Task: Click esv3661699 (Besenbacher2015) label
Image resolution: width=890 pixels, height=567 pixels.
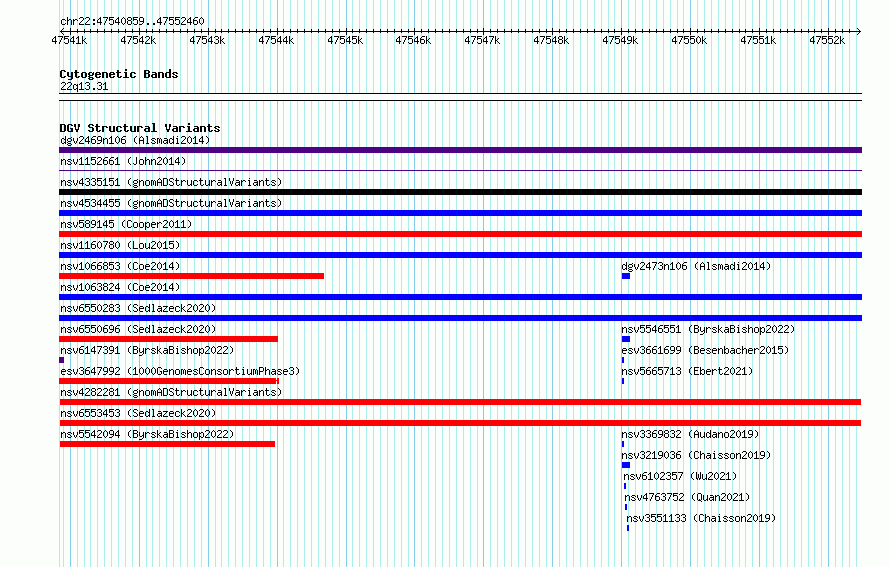Action: [x=706, y=350]
